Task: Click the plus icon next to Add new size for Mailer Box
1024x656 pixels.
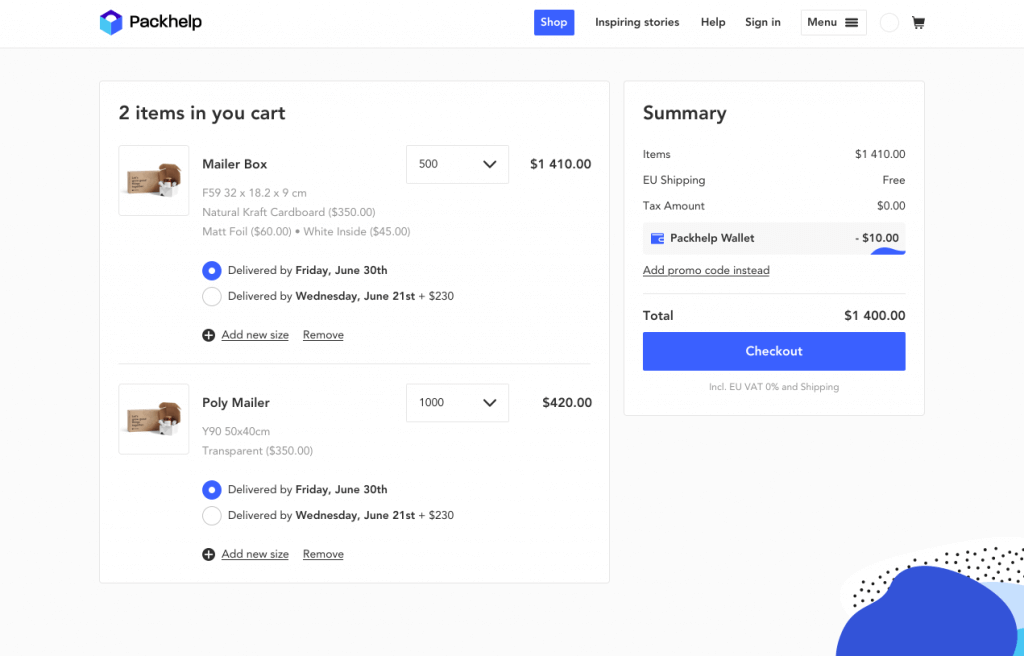Action: (210, 334)
